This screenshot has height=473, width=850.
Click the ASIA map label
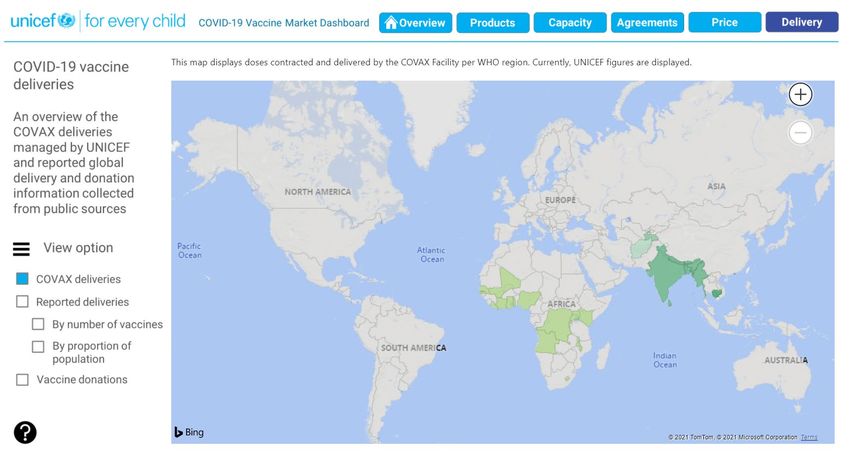(x=716, y=186)
